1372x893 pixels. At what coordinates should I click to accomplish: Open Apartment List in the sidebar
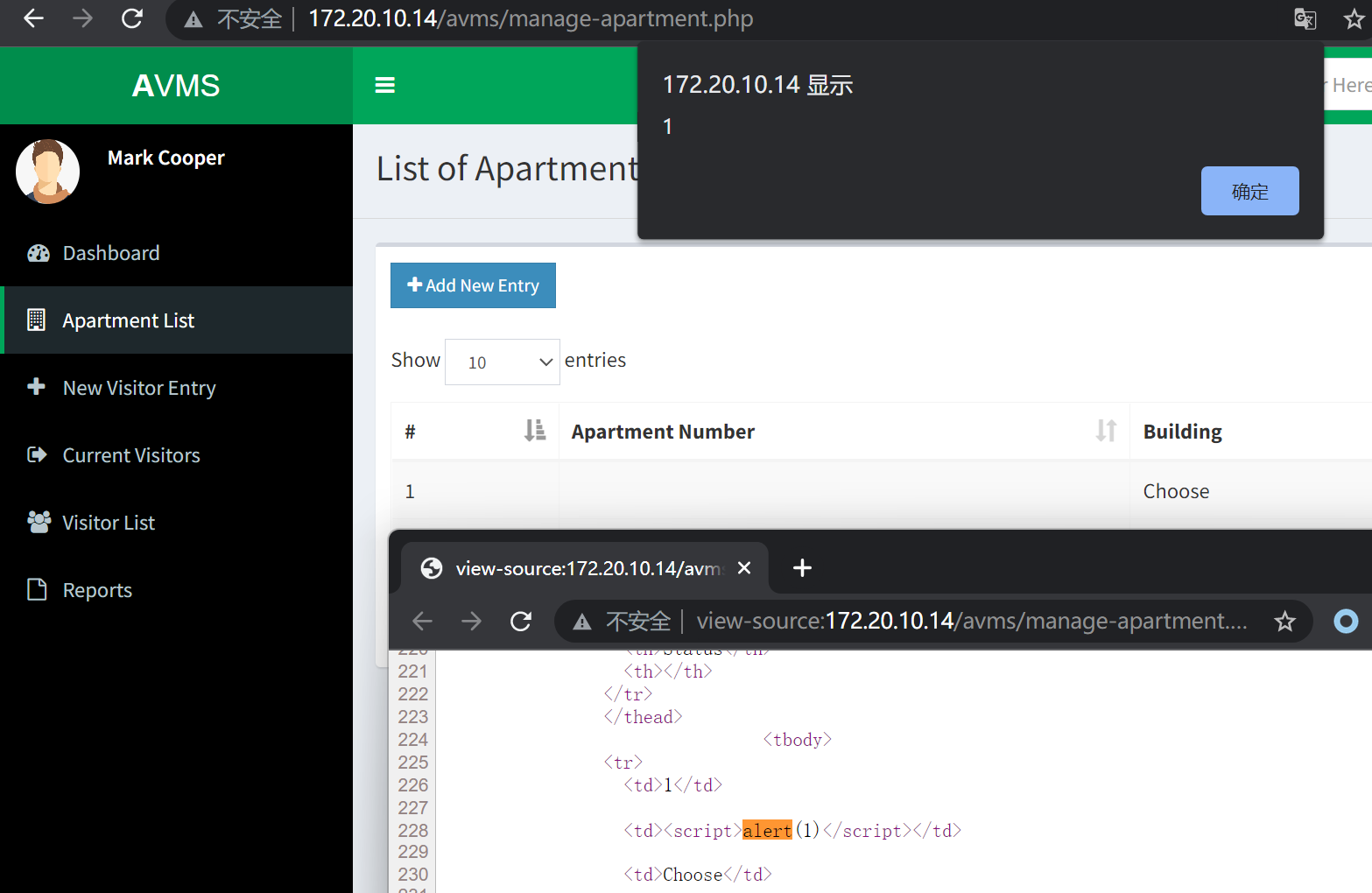click(176, 320)
